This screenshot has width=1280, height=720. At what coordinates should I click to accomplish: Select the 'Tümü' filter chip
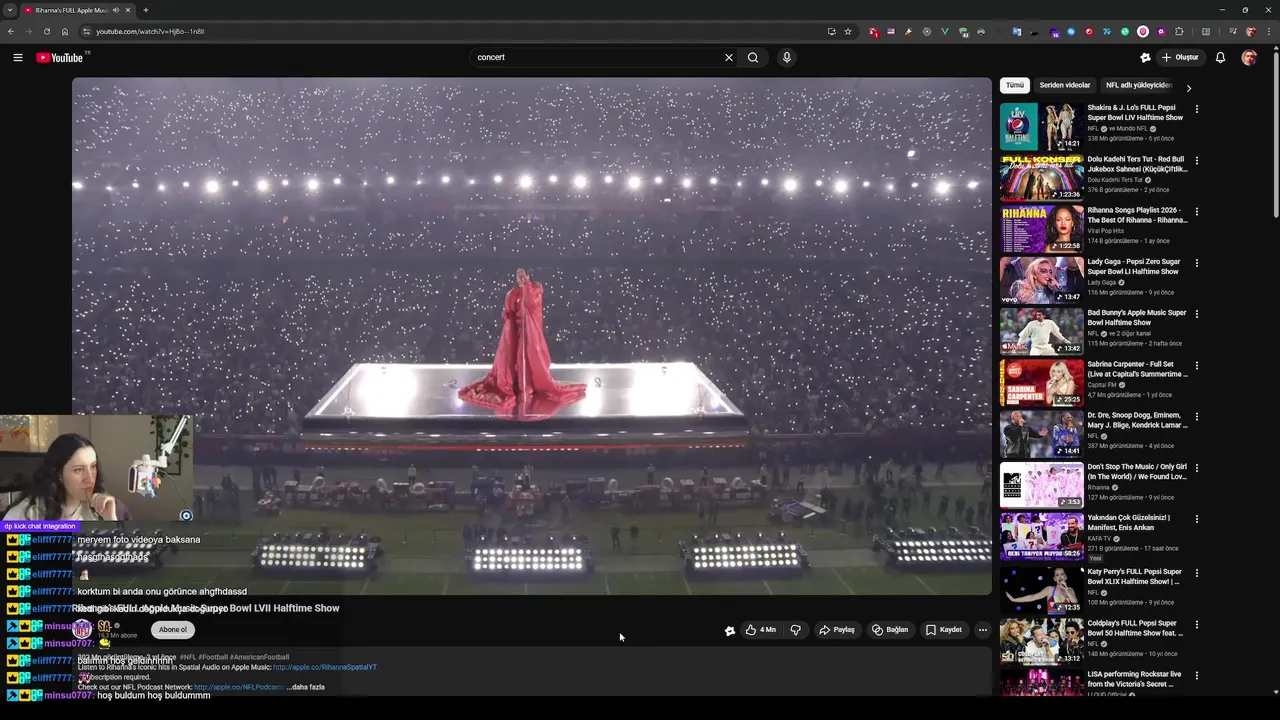click(x=1015, y=85)
